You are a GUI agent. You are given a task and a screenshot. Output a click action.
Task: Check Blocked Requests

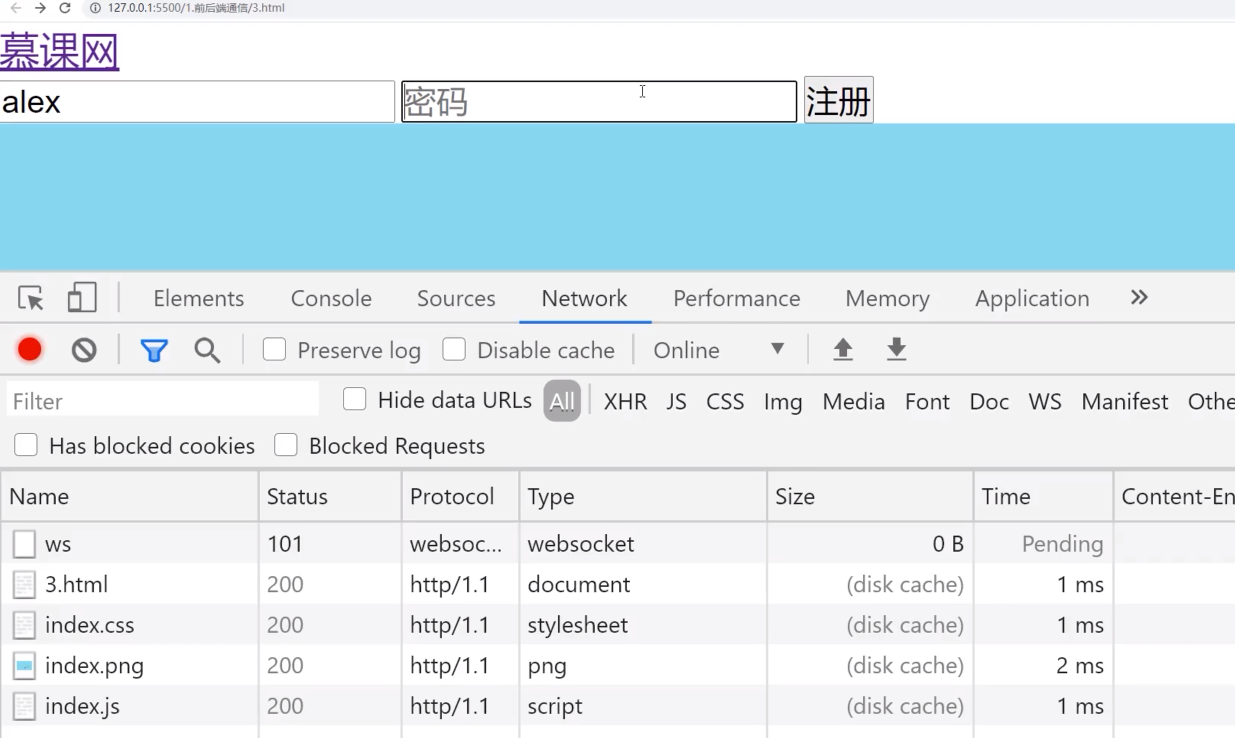[x=286, y=445]
